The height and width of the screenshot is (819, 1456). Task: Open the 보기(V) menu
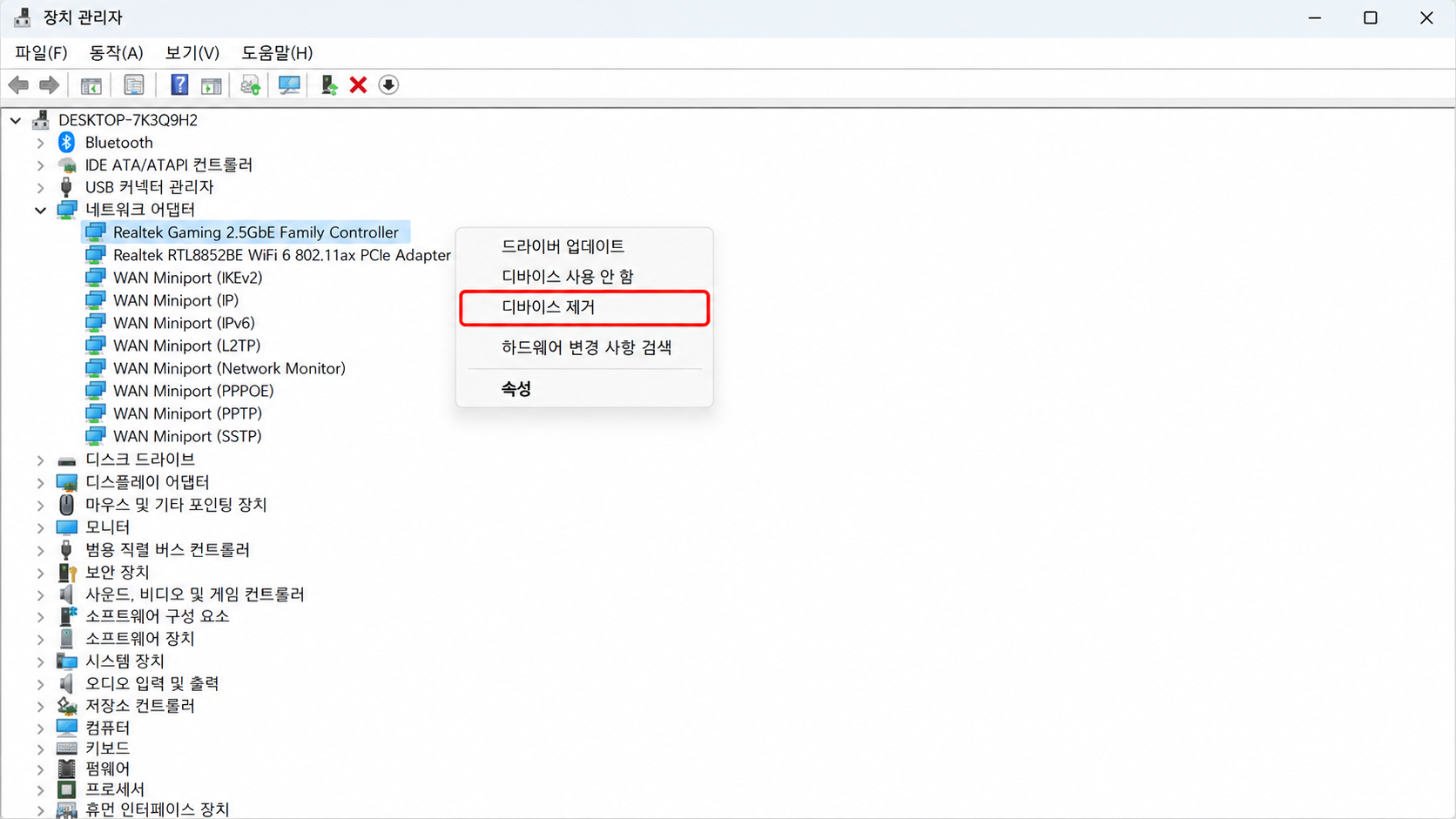click(x=192, y=53)
